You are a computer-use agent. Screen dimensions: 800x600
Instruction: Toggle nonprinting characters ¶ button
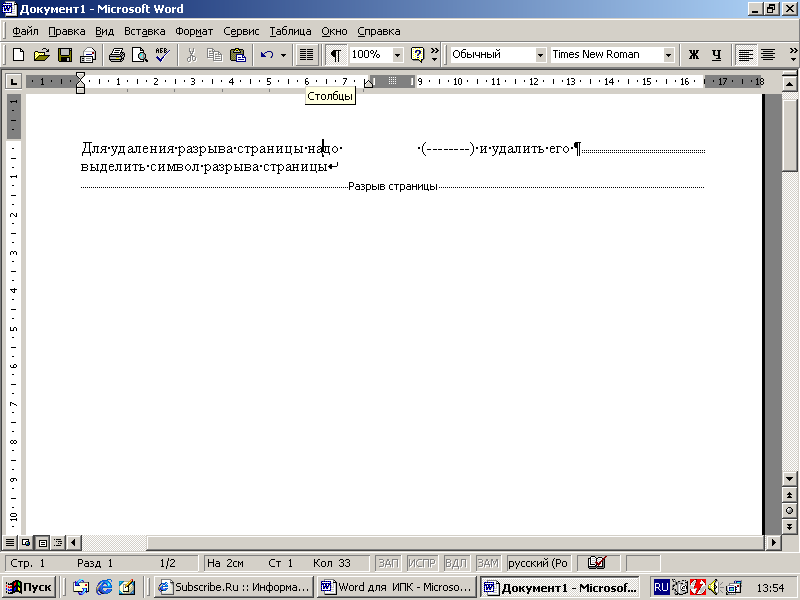(x=335, y=55)
